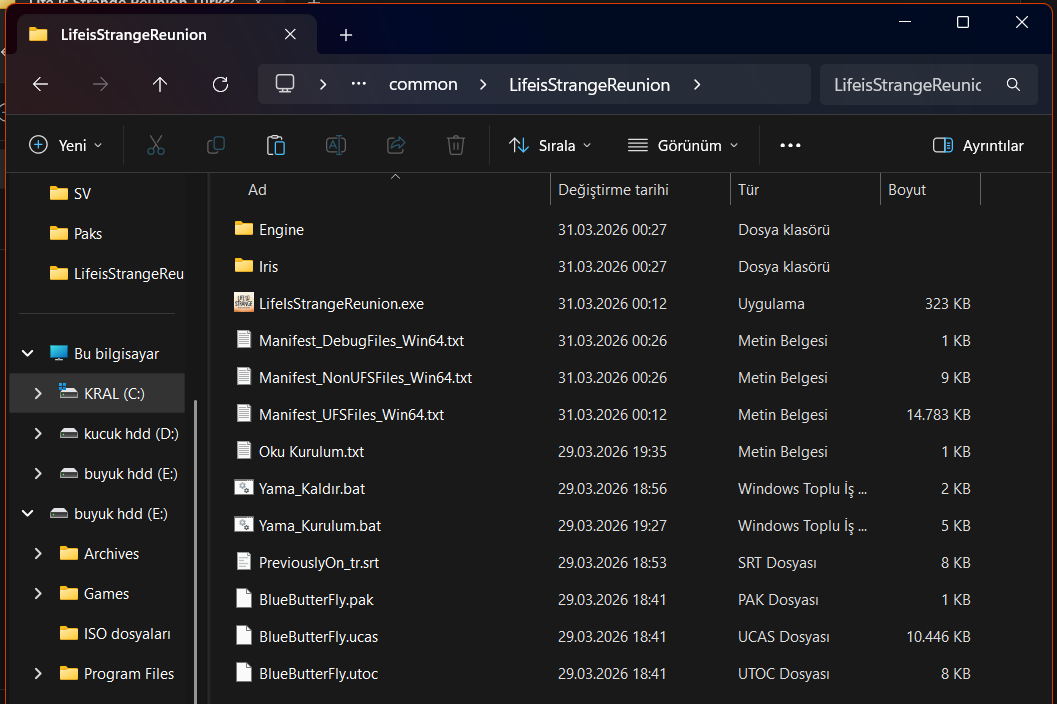Open the See more three-dots menu
The image size is (1057, 704).
[x=790, y=145]
